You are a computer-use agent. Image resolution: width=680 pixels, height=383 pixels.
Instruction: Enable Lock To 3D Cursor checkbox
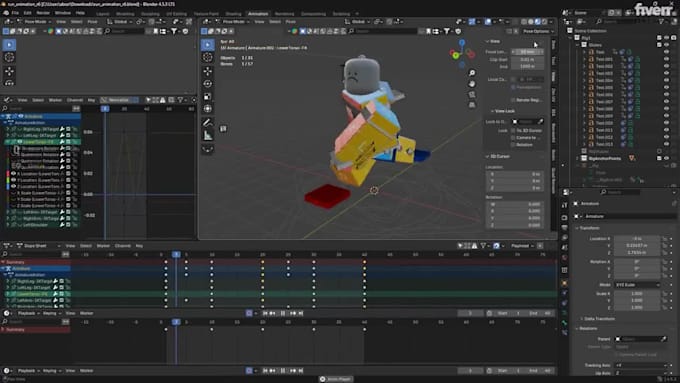(x=513, y=131)
